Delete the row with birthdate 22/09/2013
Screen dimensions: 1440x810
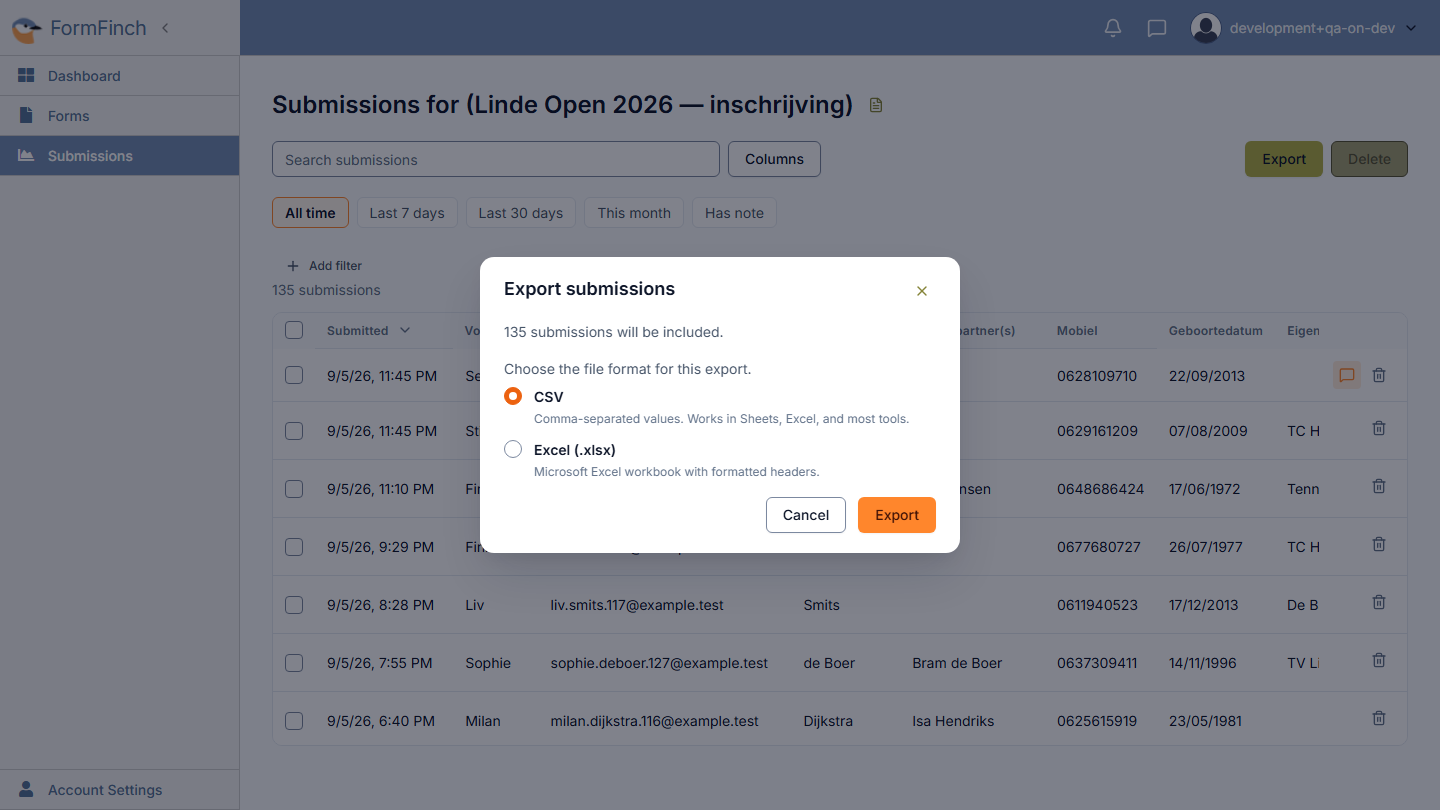(1379, 375)
